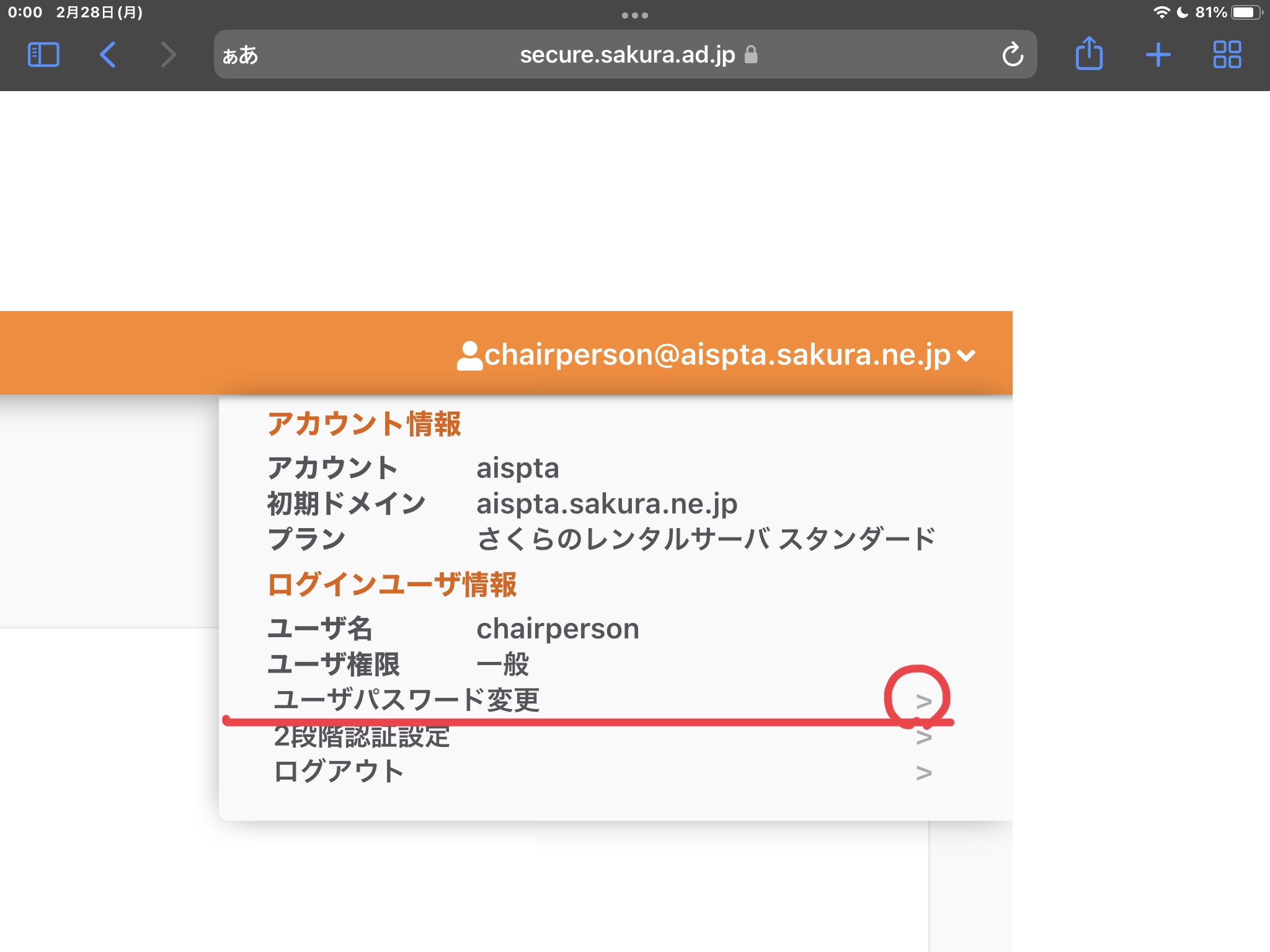This screenshot has height=952, width=1270.
Task: Click the user avatar icon in orange bar
Action: pos(469,356)
